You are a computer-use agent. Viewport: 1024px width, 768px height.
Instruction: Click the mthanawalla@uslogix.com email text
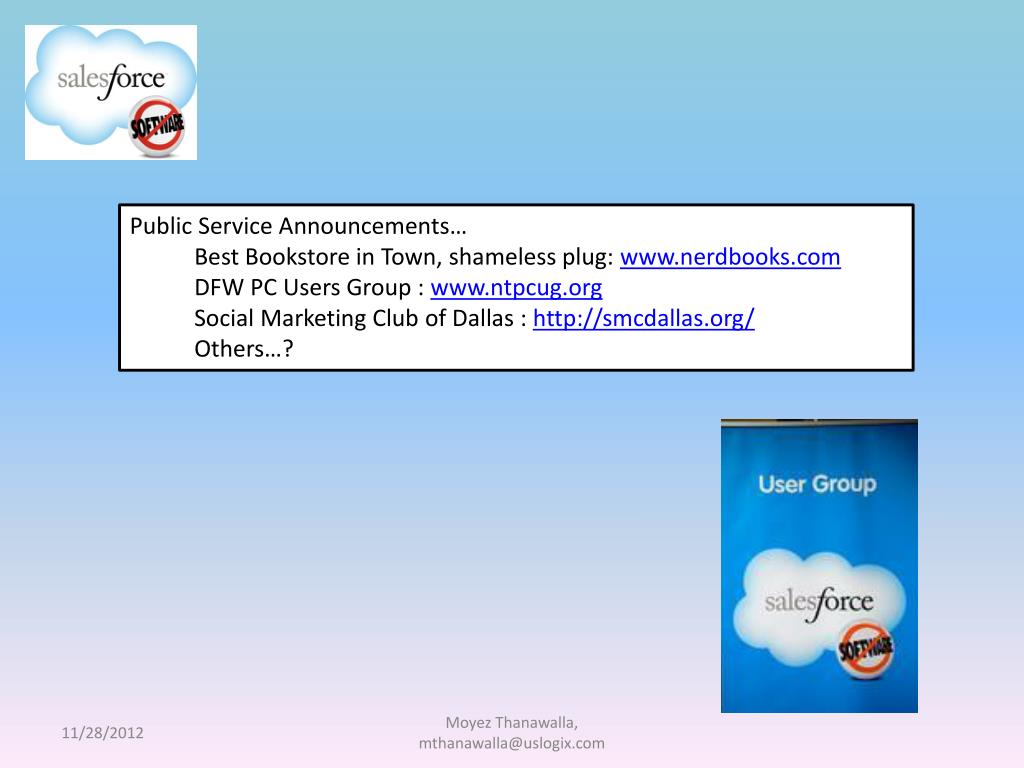pyautogui.click(x=511, y=743)
